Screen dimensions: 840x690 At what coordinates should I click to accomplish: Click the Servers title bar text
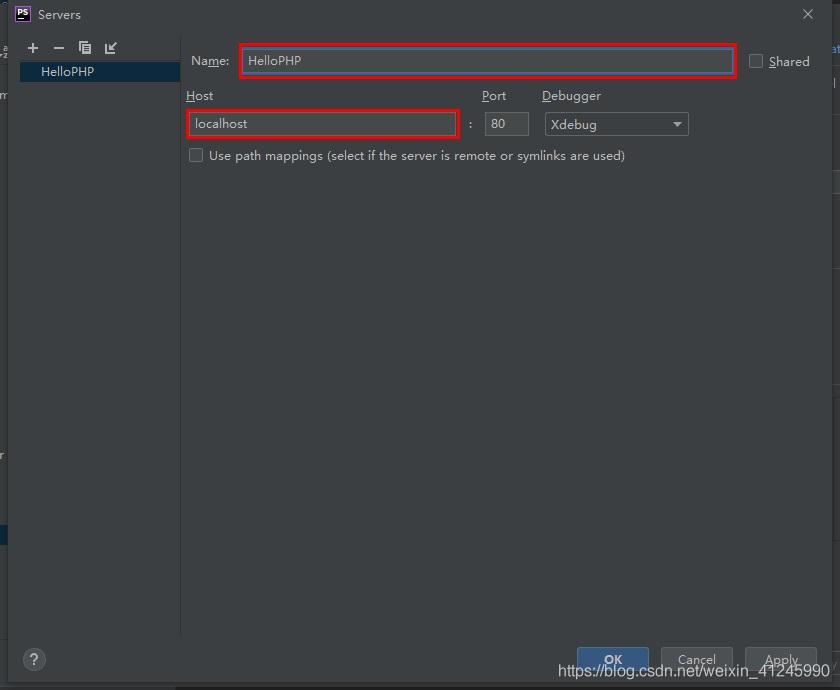(x=59, y=15)
